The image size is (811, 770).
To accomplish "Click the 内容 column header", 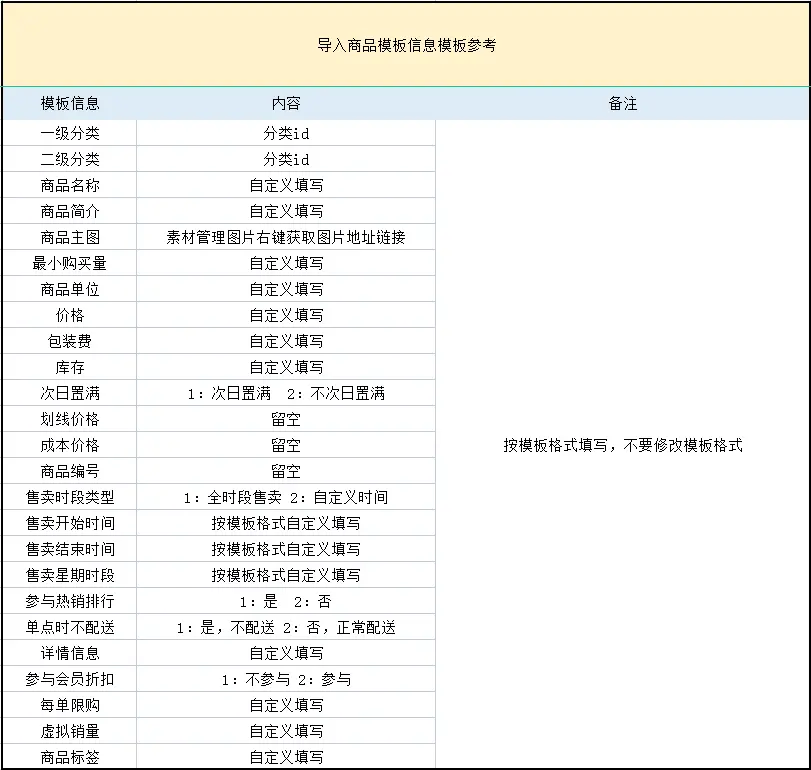I will click(x=286, y=103).
